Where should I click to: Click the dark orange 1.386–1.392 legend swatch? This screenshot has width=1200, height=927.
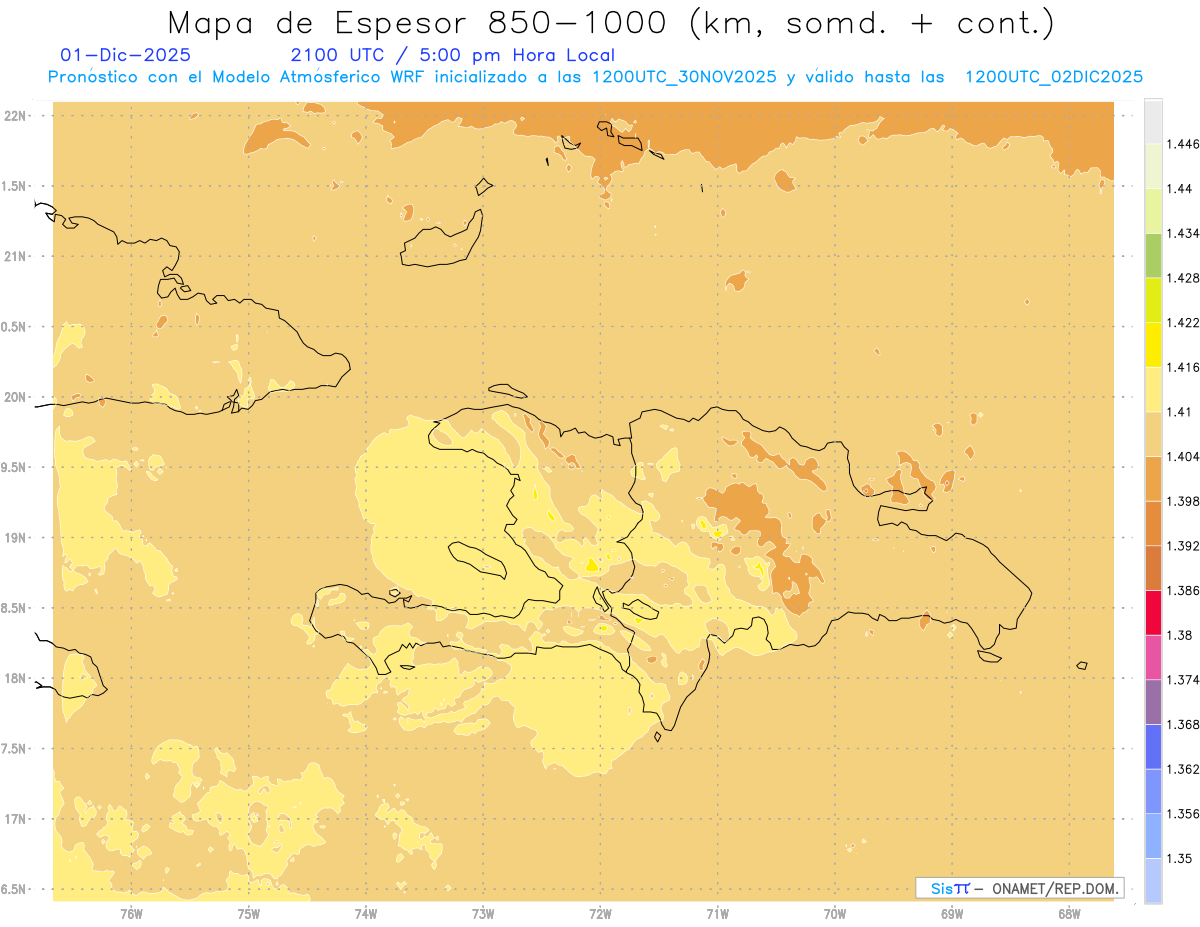coord(1153,567)
